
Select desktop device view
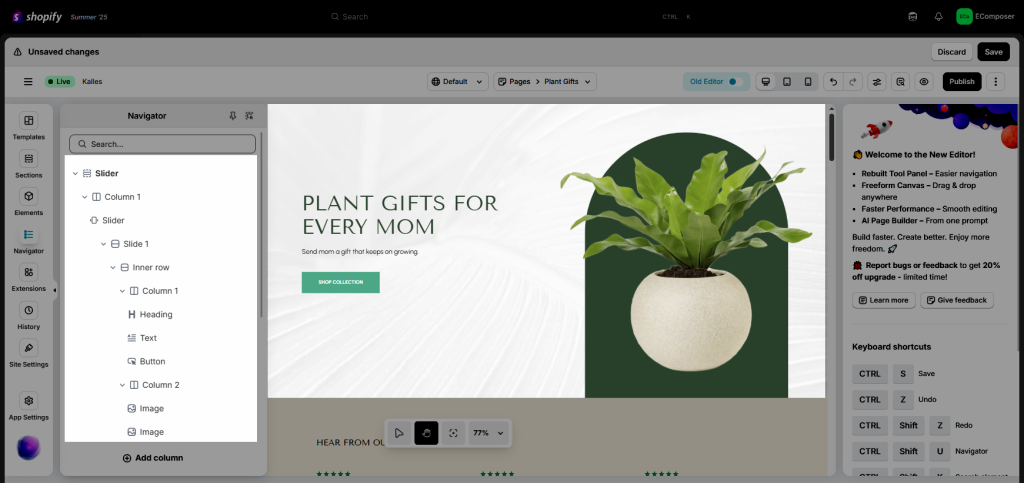pos(766,82)
